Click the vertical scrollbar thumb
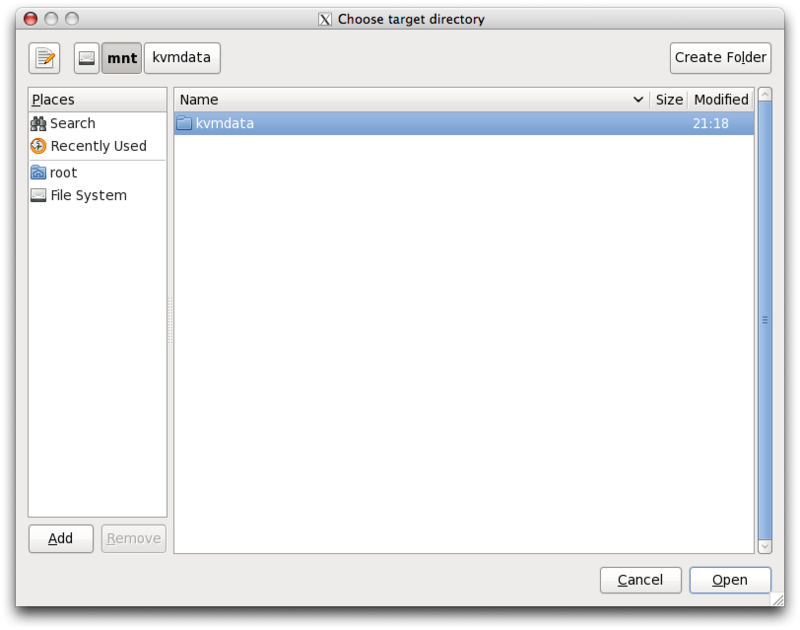 click(765, 320)
